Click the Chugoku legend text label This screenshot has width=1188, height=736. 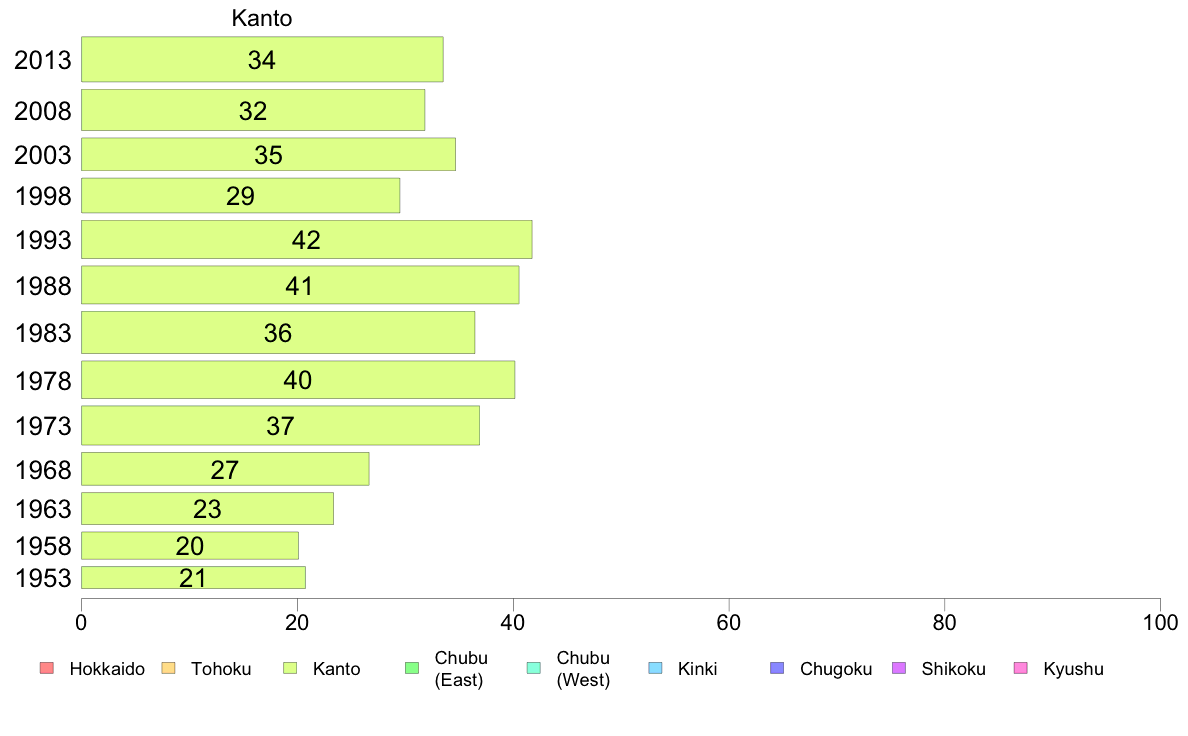click(836, 669)
